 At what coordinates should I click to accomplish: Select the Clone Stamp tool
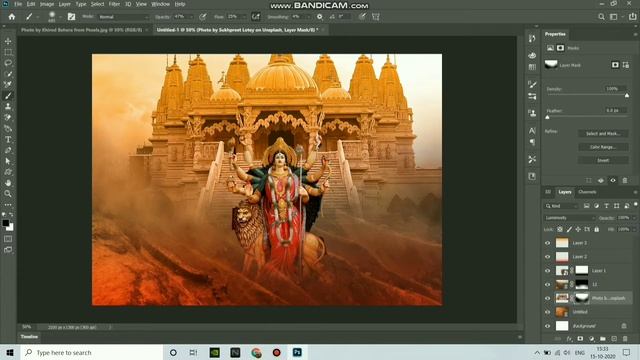[8, 107]
